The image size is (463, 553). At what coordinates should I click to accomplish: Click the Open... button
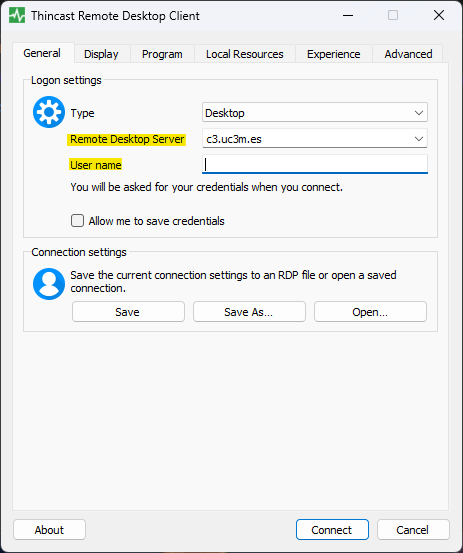click(x=370, y=312)
